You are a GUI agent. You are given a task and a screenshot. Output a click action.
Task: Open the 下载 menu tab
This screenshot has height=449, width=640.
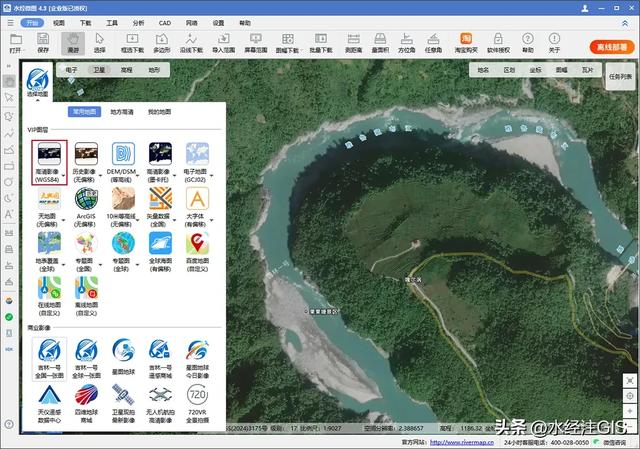click(85, 23)
